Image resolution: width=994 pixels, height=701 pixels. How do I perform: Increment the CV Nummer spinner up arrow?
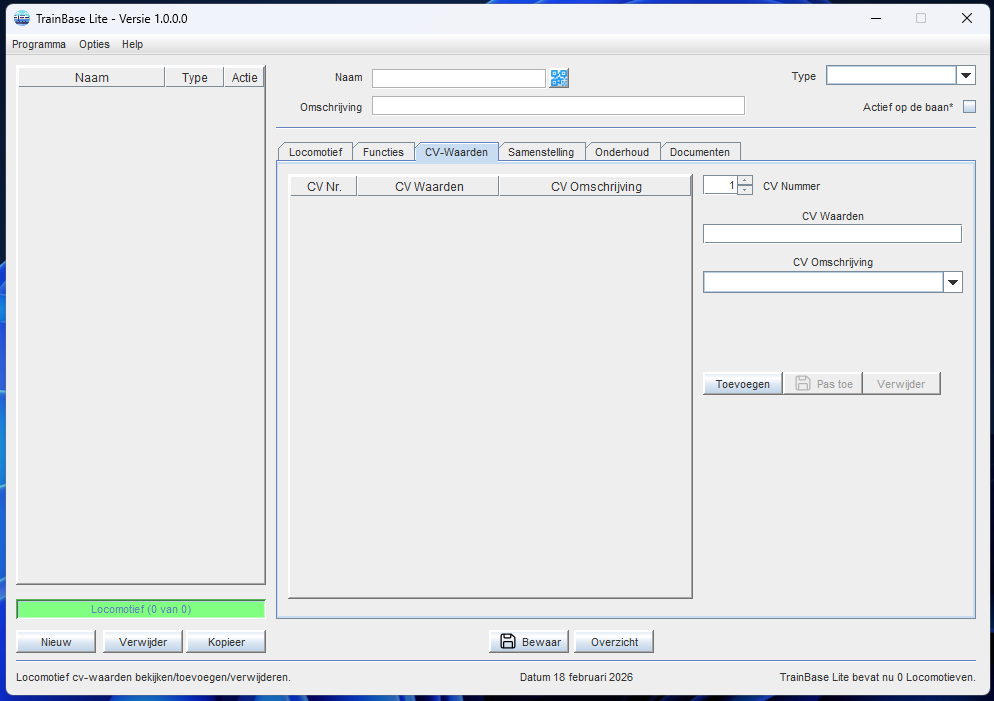pyautogui.click(x=745, y=180)
